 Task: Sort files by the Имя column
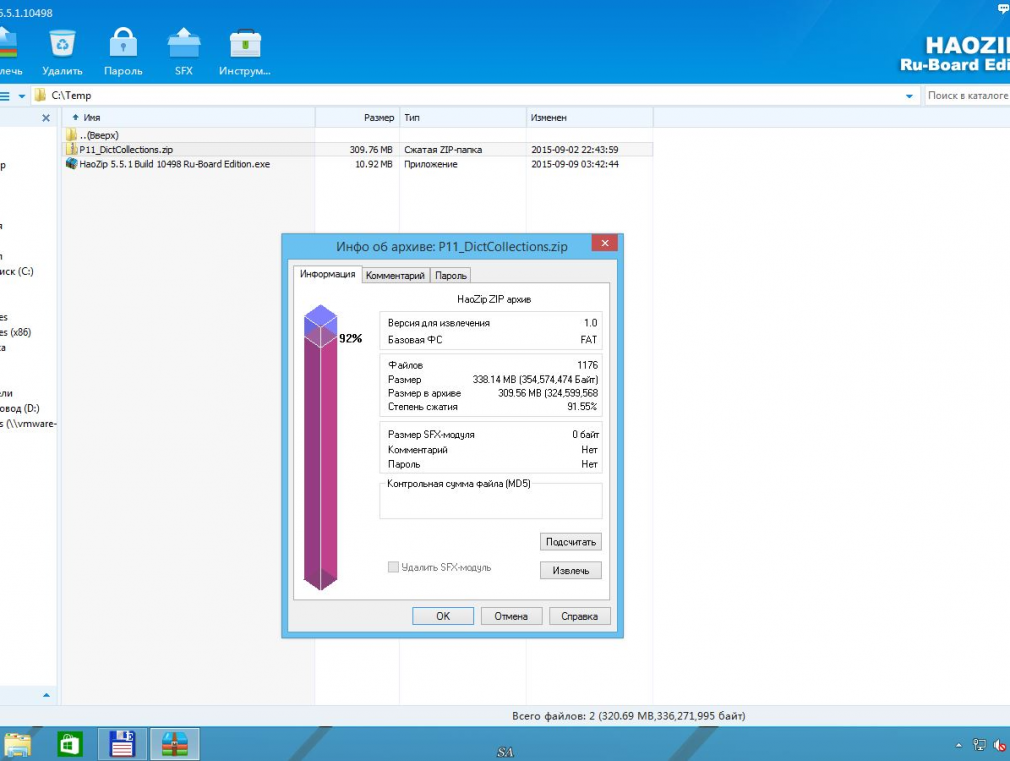(189, 118)
